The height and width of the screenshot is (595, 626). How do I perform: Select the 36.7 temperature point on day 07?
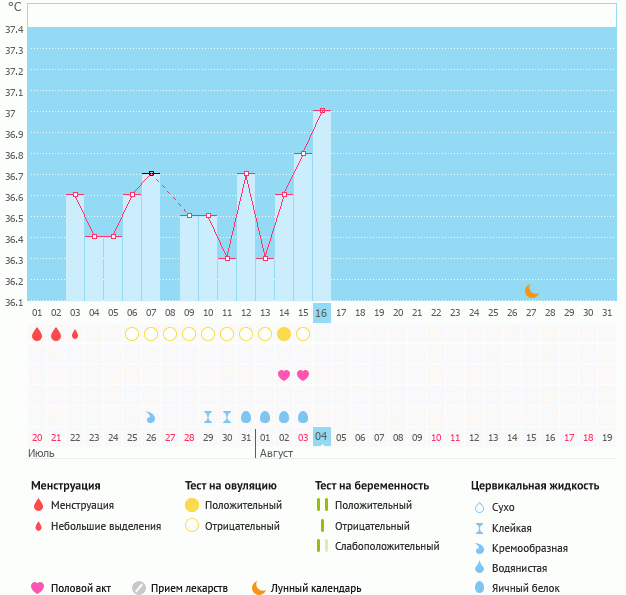click(151, 174)
